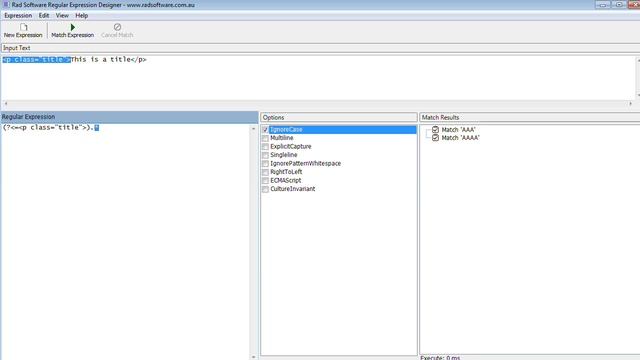
Task: Click the Options panel header
Action: (x=339, y=118)
